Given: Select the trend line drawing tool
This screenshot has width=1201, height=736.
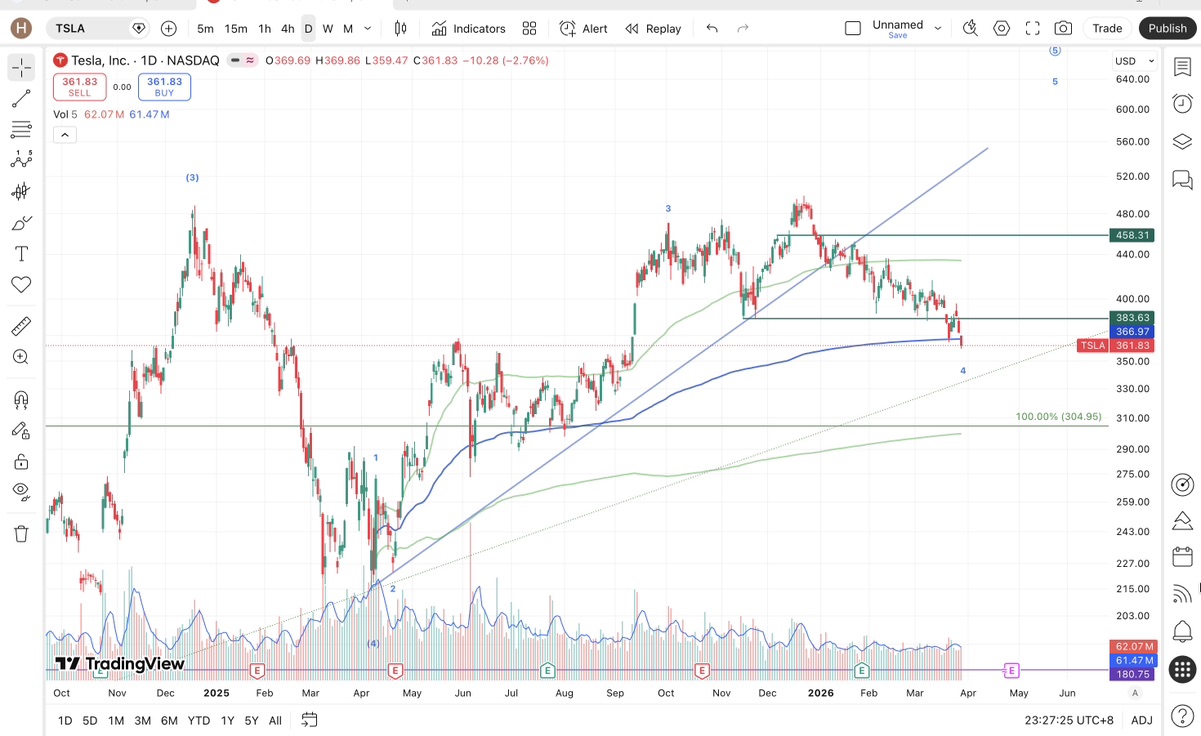Looking at the screenshot, I should (21, 99).
